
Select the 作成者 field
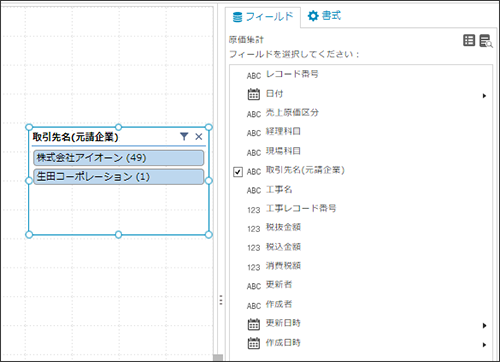279,304
